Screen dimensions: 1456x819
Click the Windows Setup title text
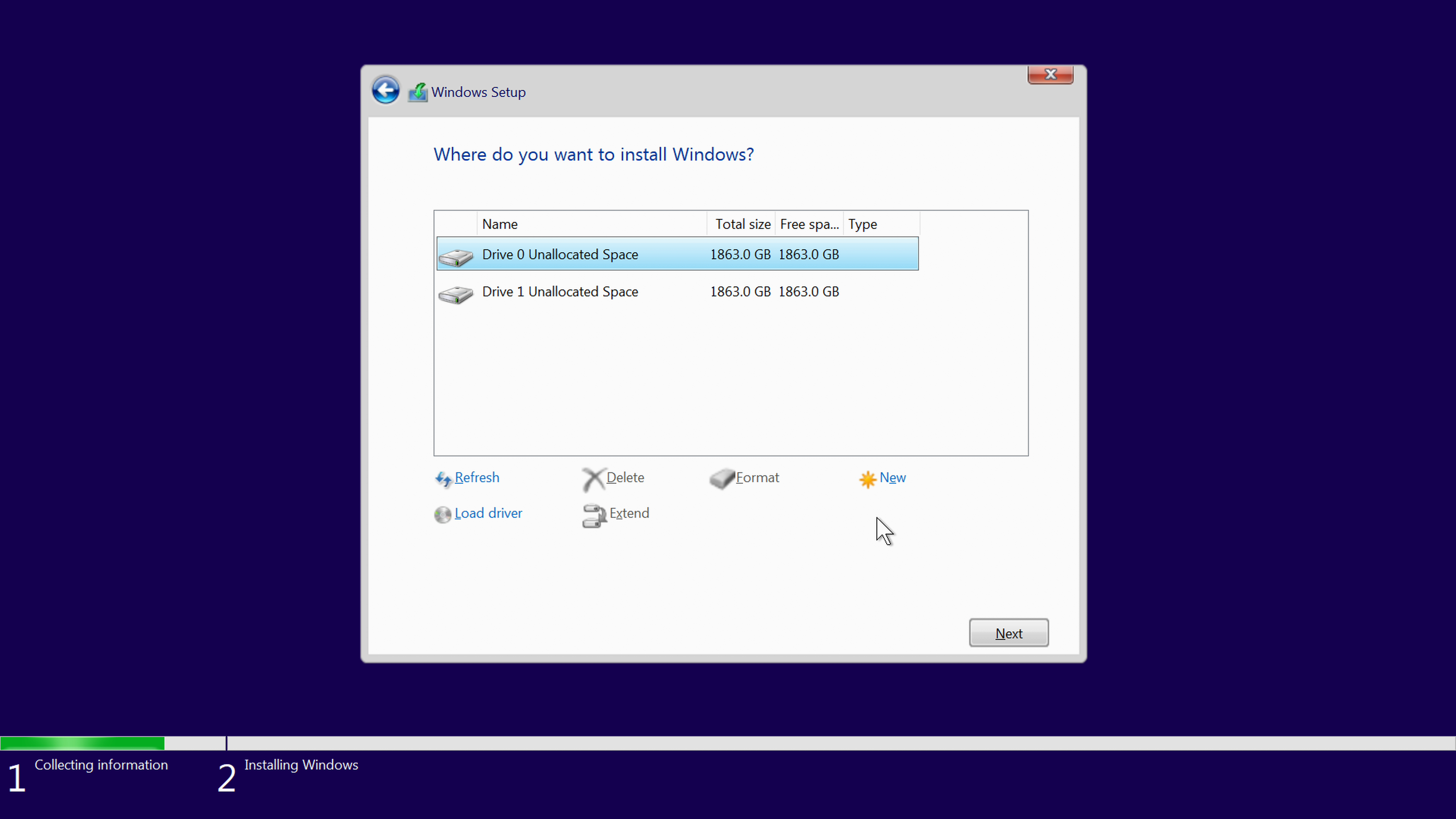point(478,92)
